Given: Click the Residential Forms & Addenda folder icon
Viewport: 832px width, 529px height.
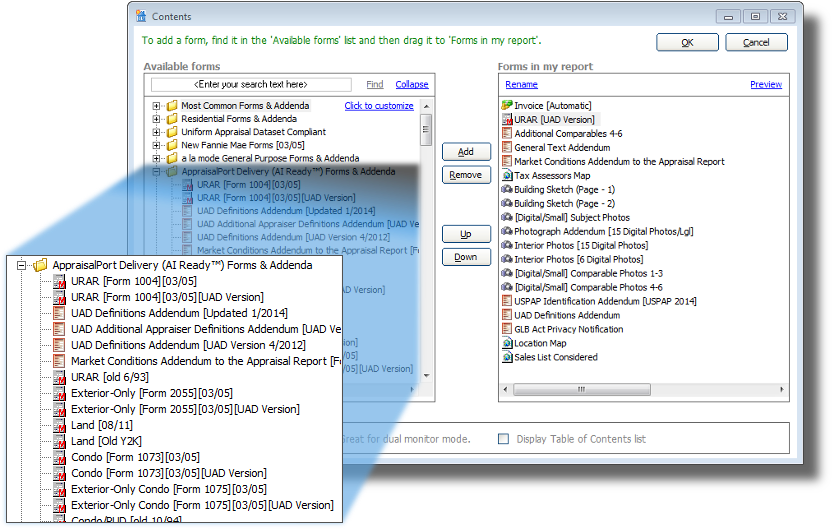Looking at the screenshot, I should pyautogui.click(x=172, y=119).
